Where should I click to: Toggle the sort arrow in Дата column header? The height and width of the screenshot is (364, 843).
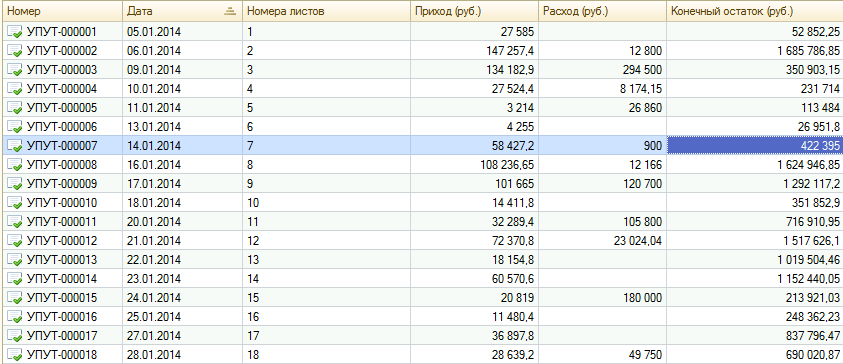point(230,11)
